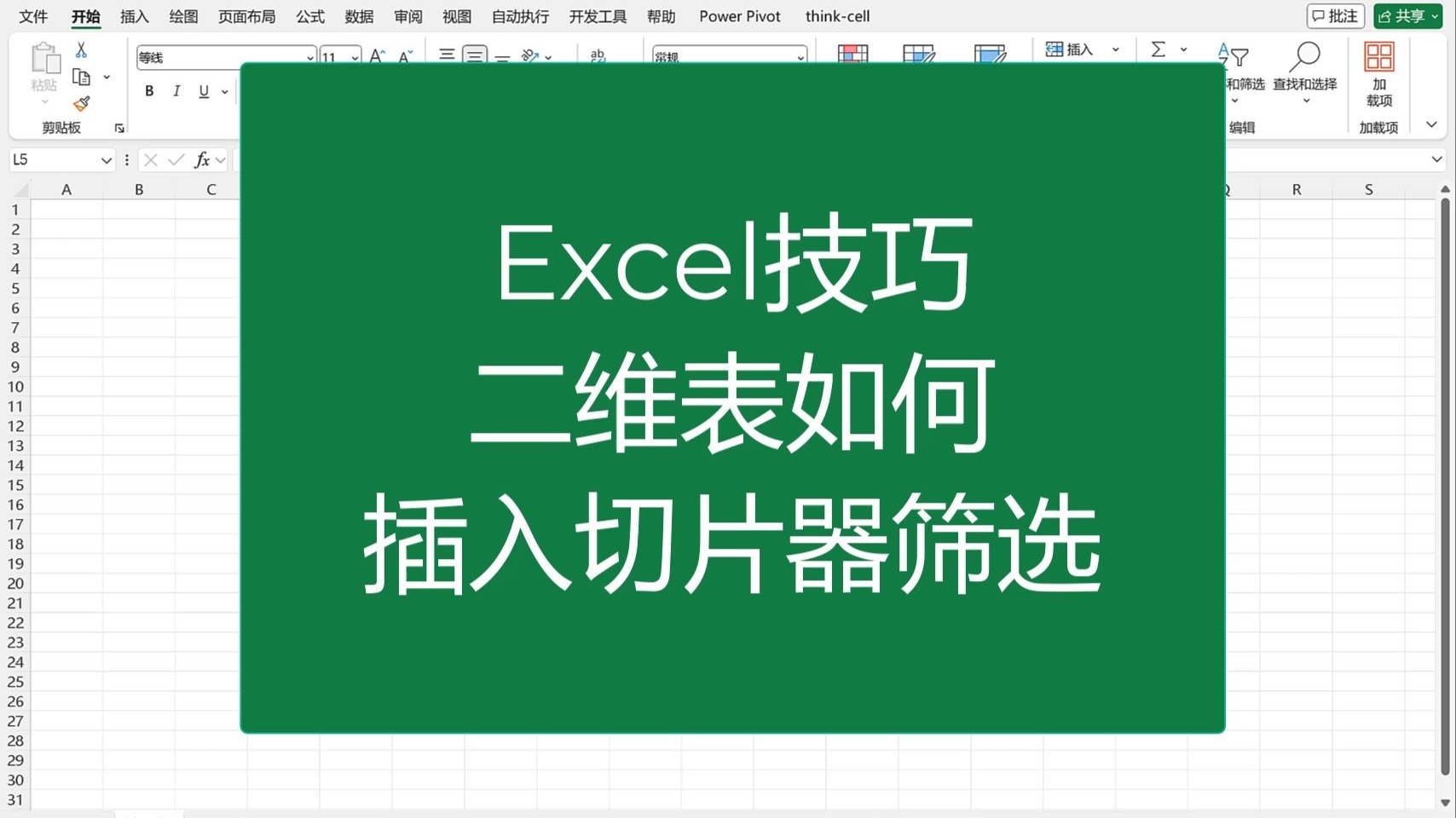Toggle bold formatting
The width and height of the screenshot is (1456, 818).
click(x=149, y=91)
